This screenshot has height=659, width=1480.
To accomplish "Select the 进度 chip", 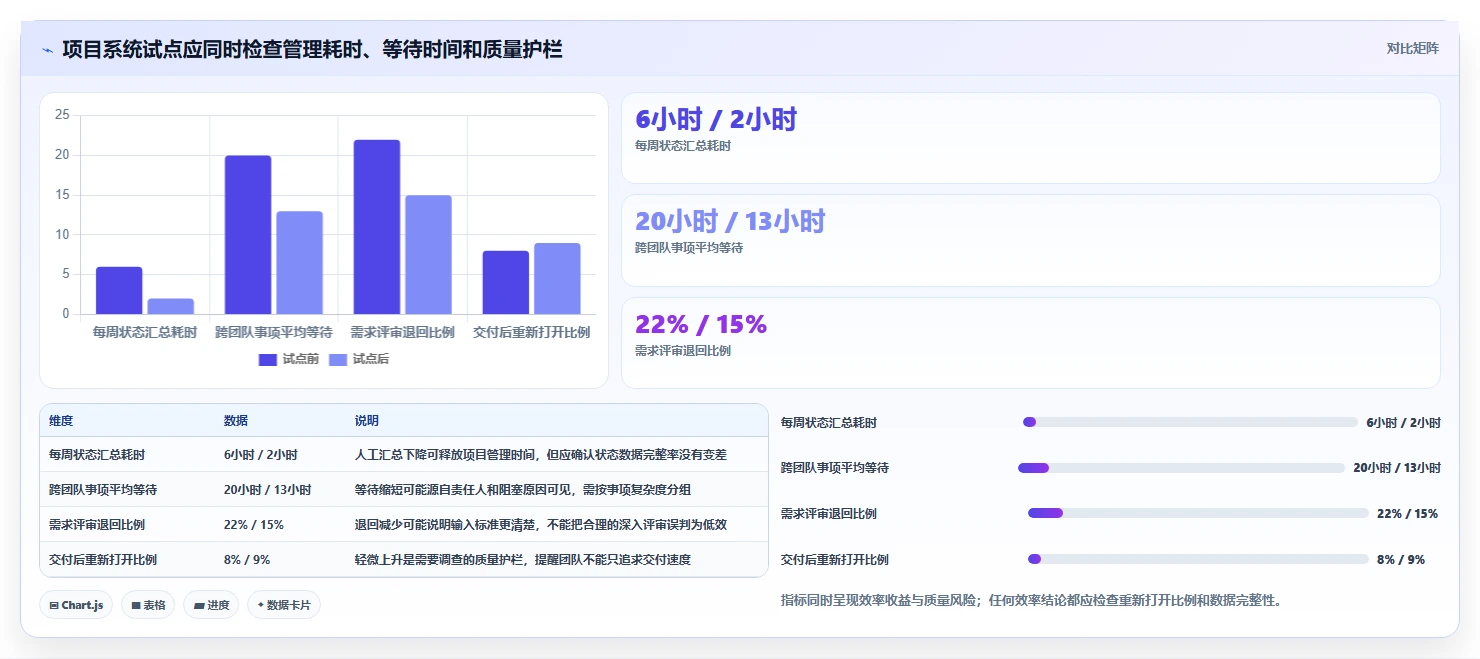I will coord(211,605).
